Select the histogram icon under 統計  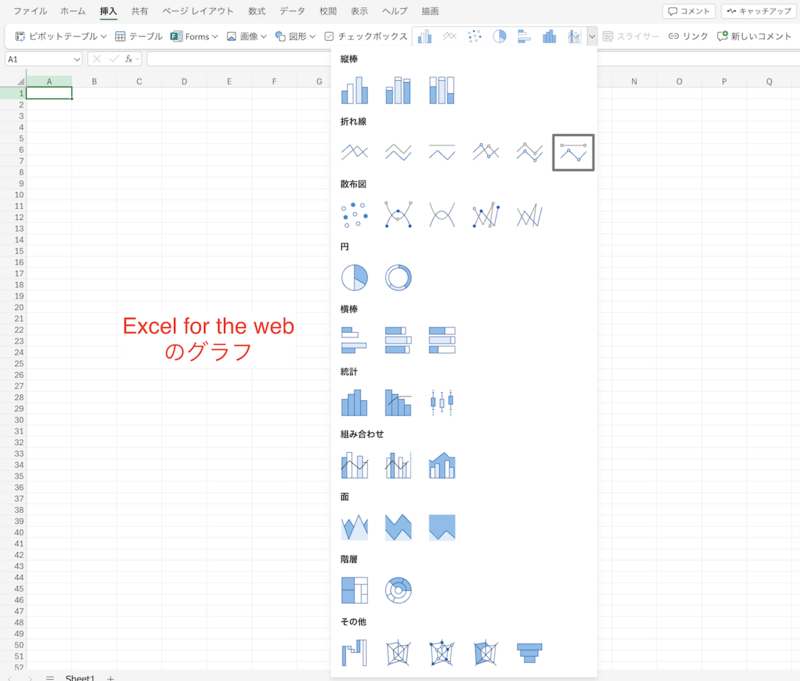(354, 402)
